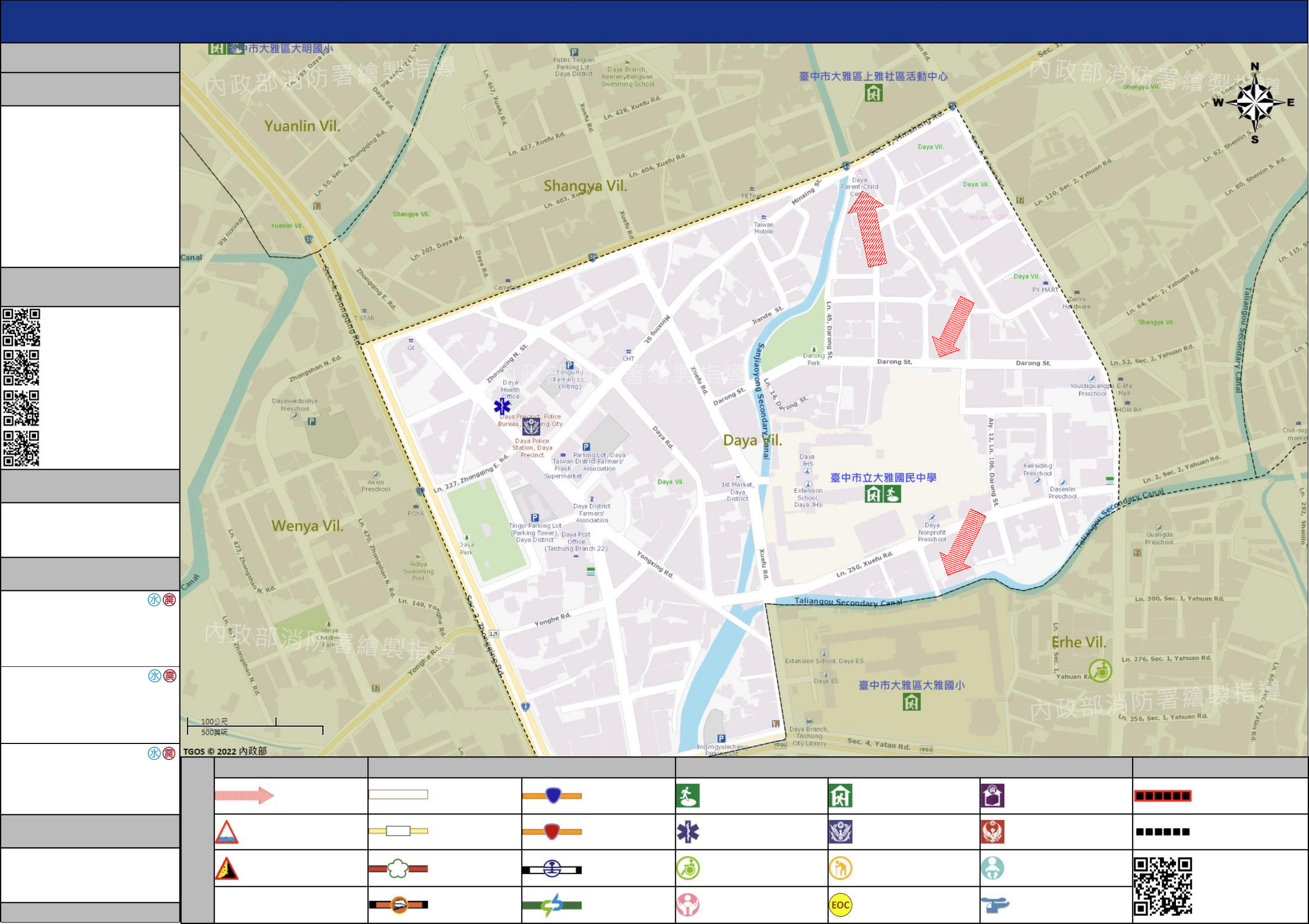Click the 臺中市立大雅國民中學 label
This screenshot has width=1309, height=924.
[883, 478]
